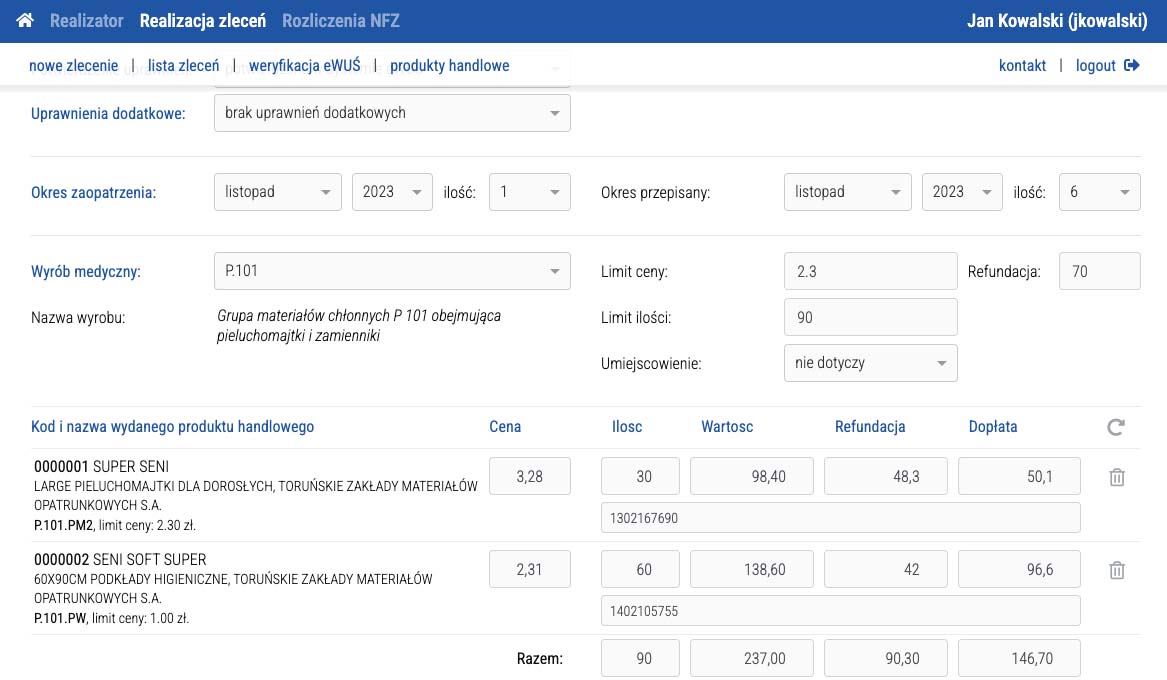Image resolution: width=1167 pixels, height=680 pixels.
Task: Open Okres przepisany year 2023 dropdown
Action: pyautogui.click(x=961, y=192)
